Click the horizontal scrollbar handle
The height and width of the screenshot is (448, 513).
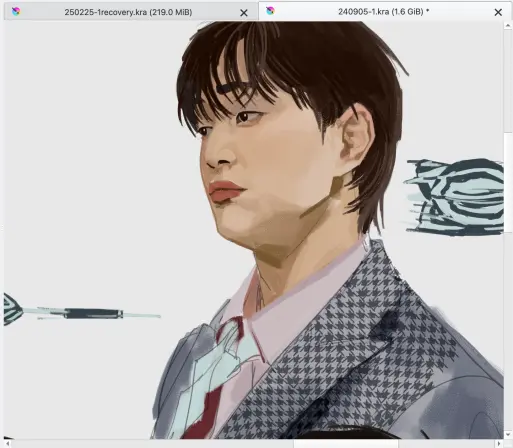coord(346,444)
